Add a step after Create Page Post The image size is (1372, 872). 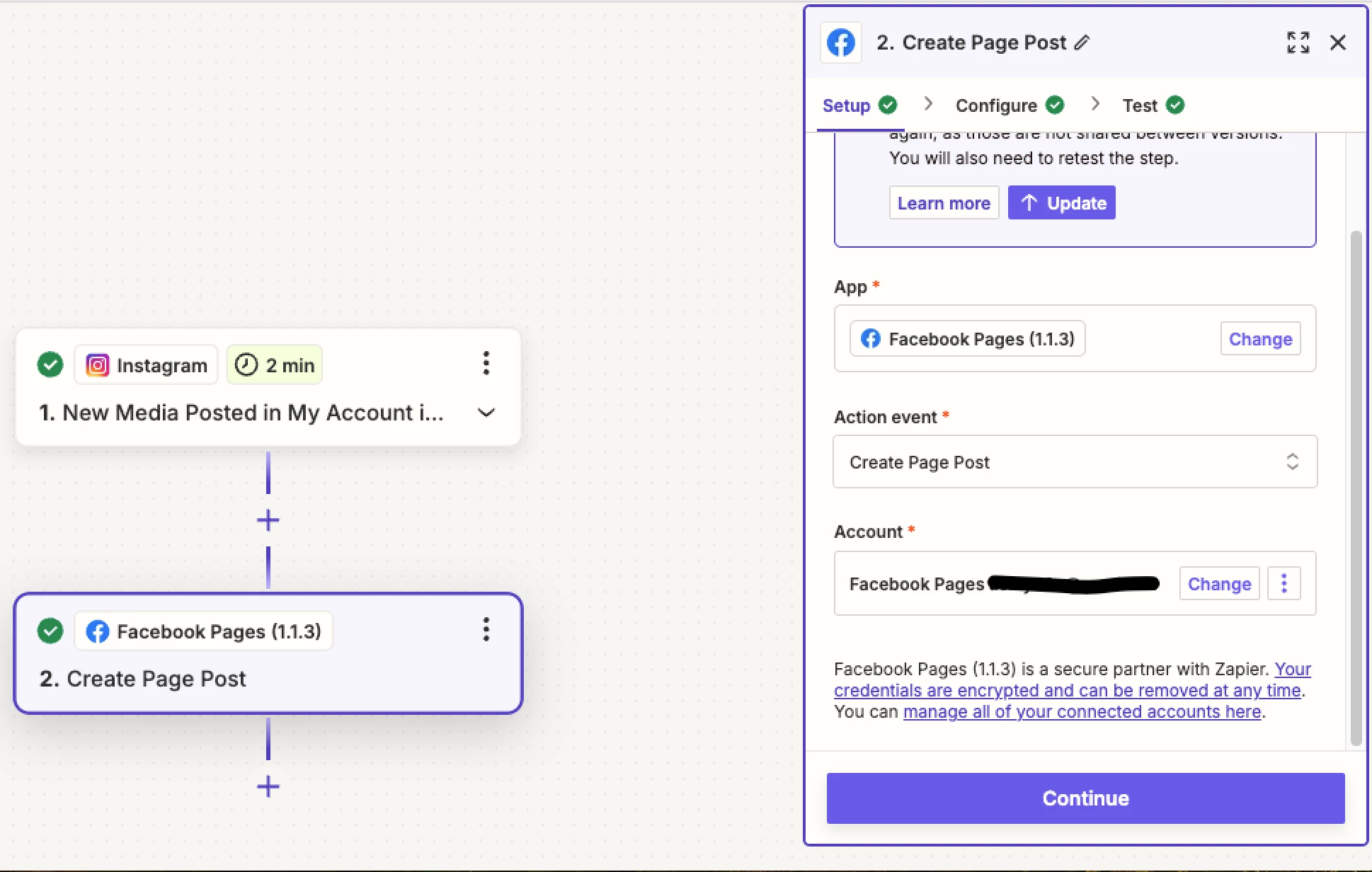268,786
